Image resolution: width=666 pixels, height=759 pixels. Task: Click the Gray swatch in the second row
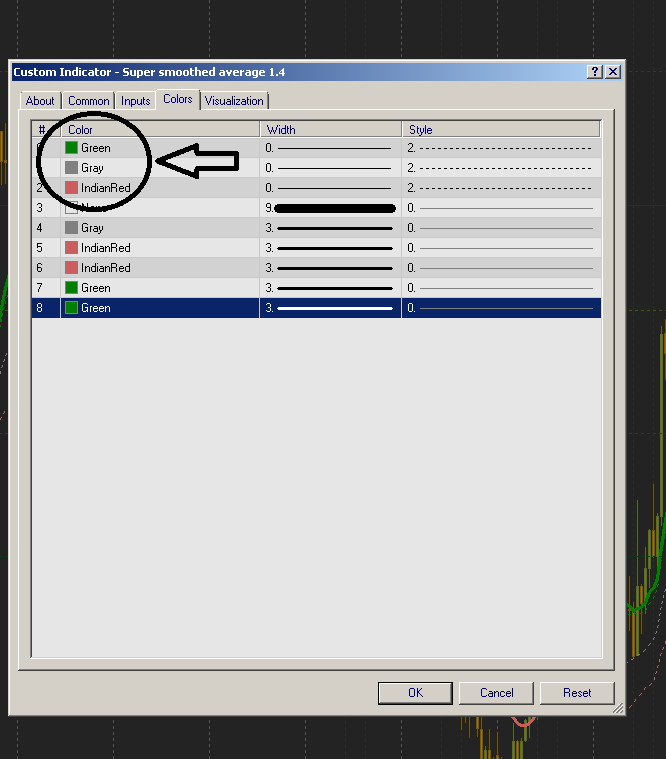pyautogui.click(x=71, y=167)
